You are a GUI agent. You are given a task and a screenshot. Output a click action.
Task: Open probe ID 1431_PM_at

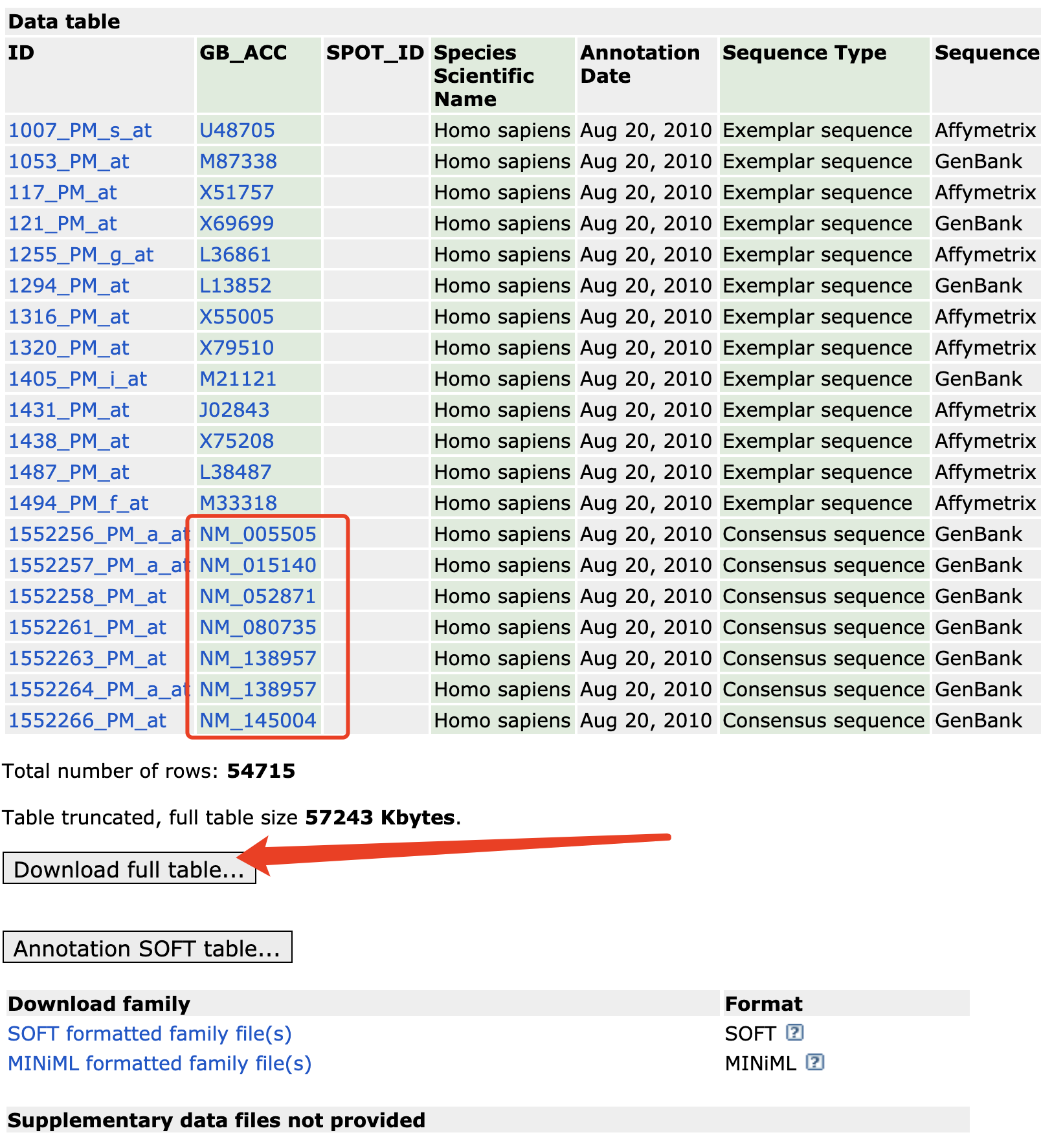69,410
